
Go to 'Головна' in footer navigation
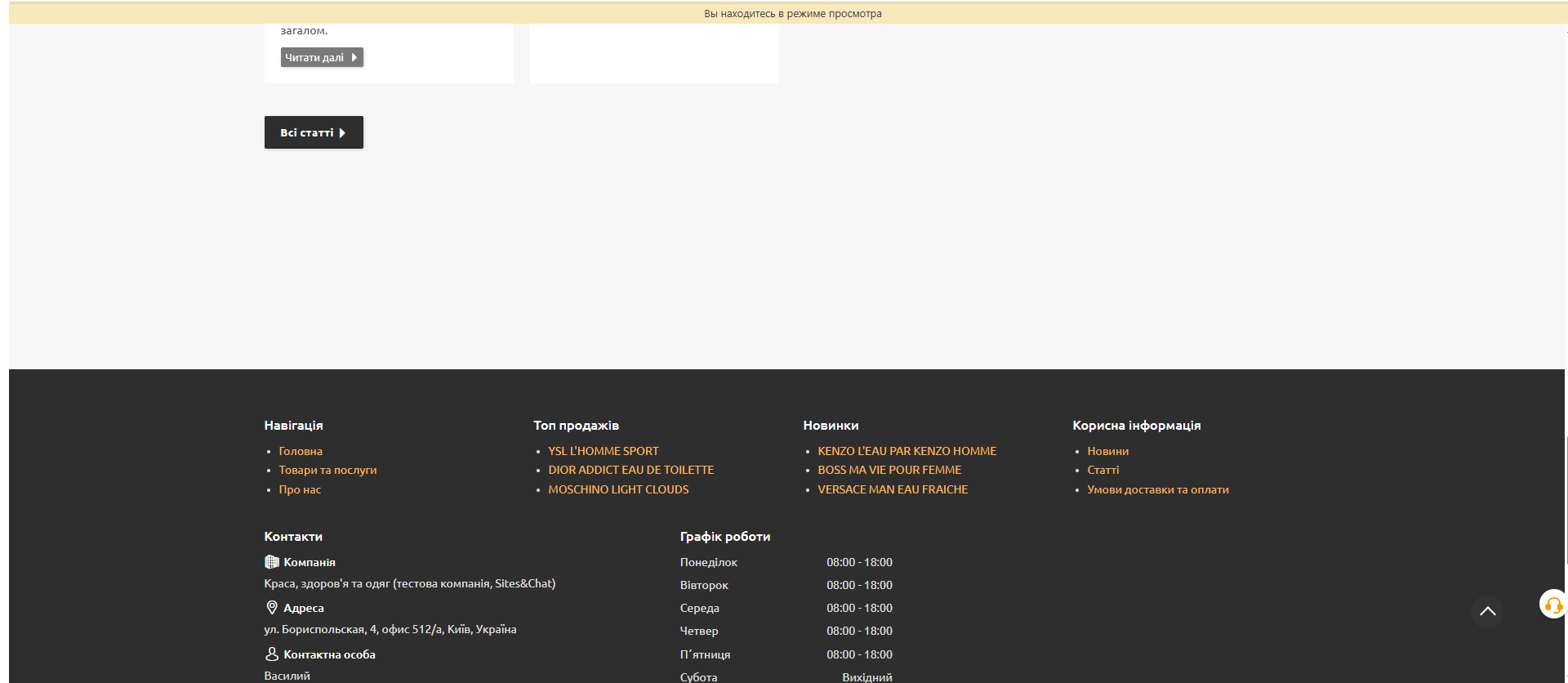(x=301, y=451)
